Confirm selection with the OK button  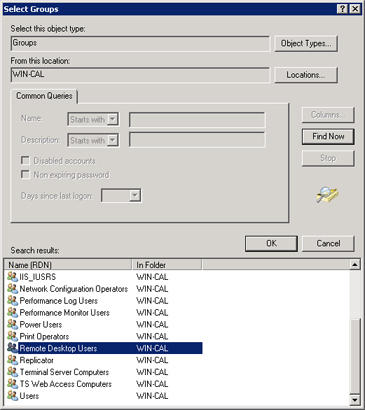271,244
